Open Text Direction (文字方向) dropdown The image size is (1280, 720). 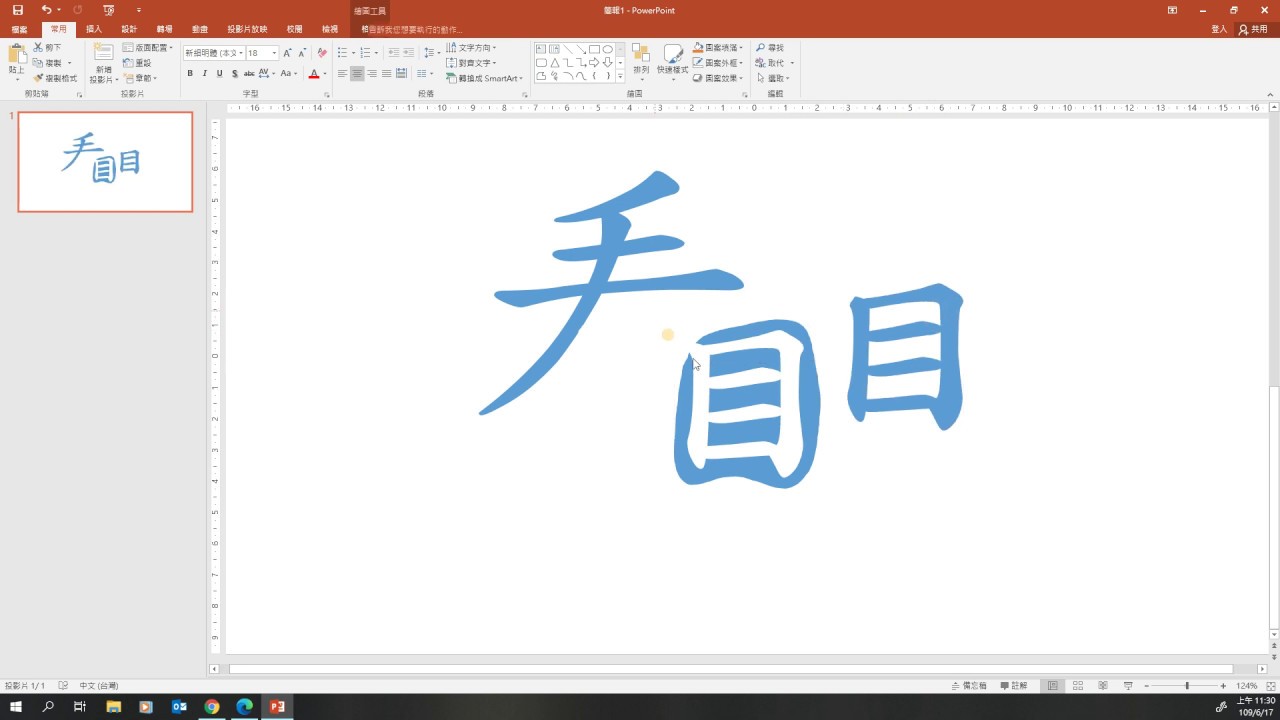[x=471, y=47]
